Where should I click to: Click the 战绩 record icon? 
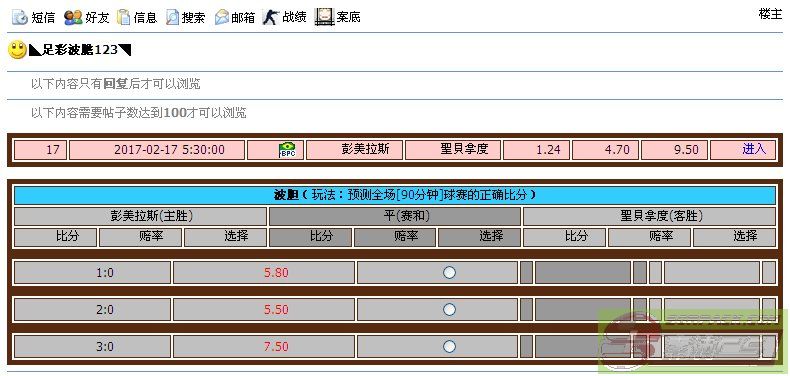point(271,18)
